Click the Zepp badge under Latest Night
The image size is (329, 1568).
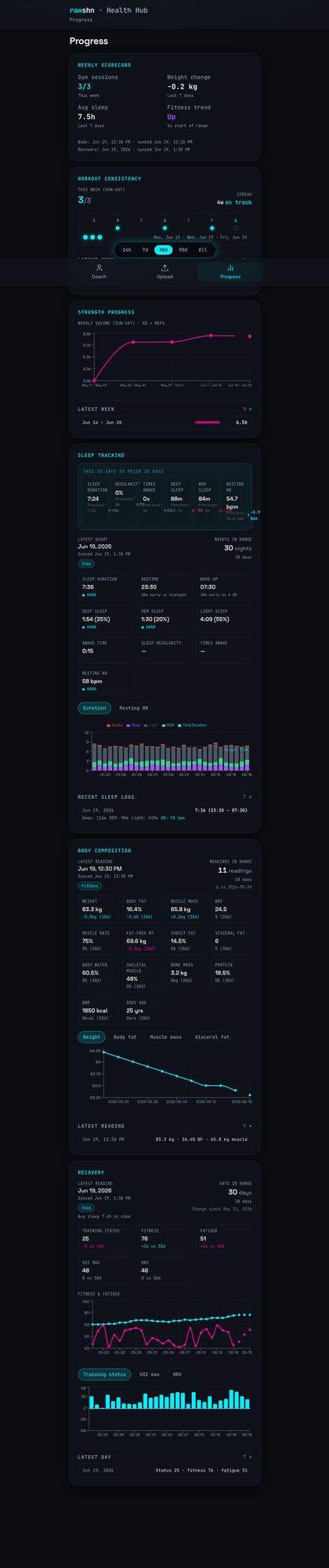click(x=86, y=564)
